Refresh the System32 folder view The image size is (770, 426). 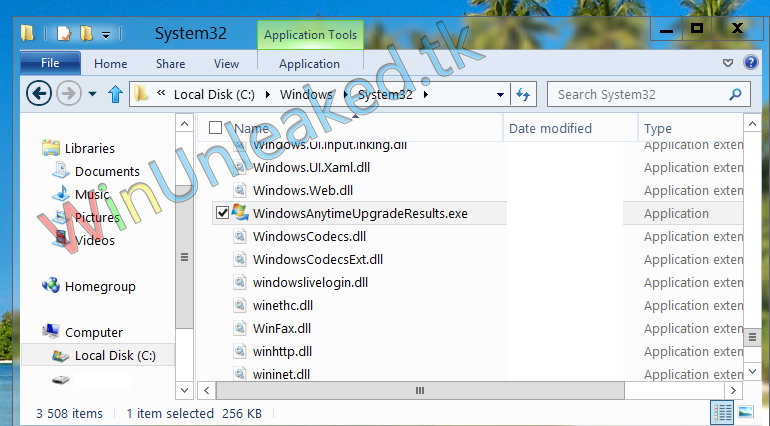point(523,94)
